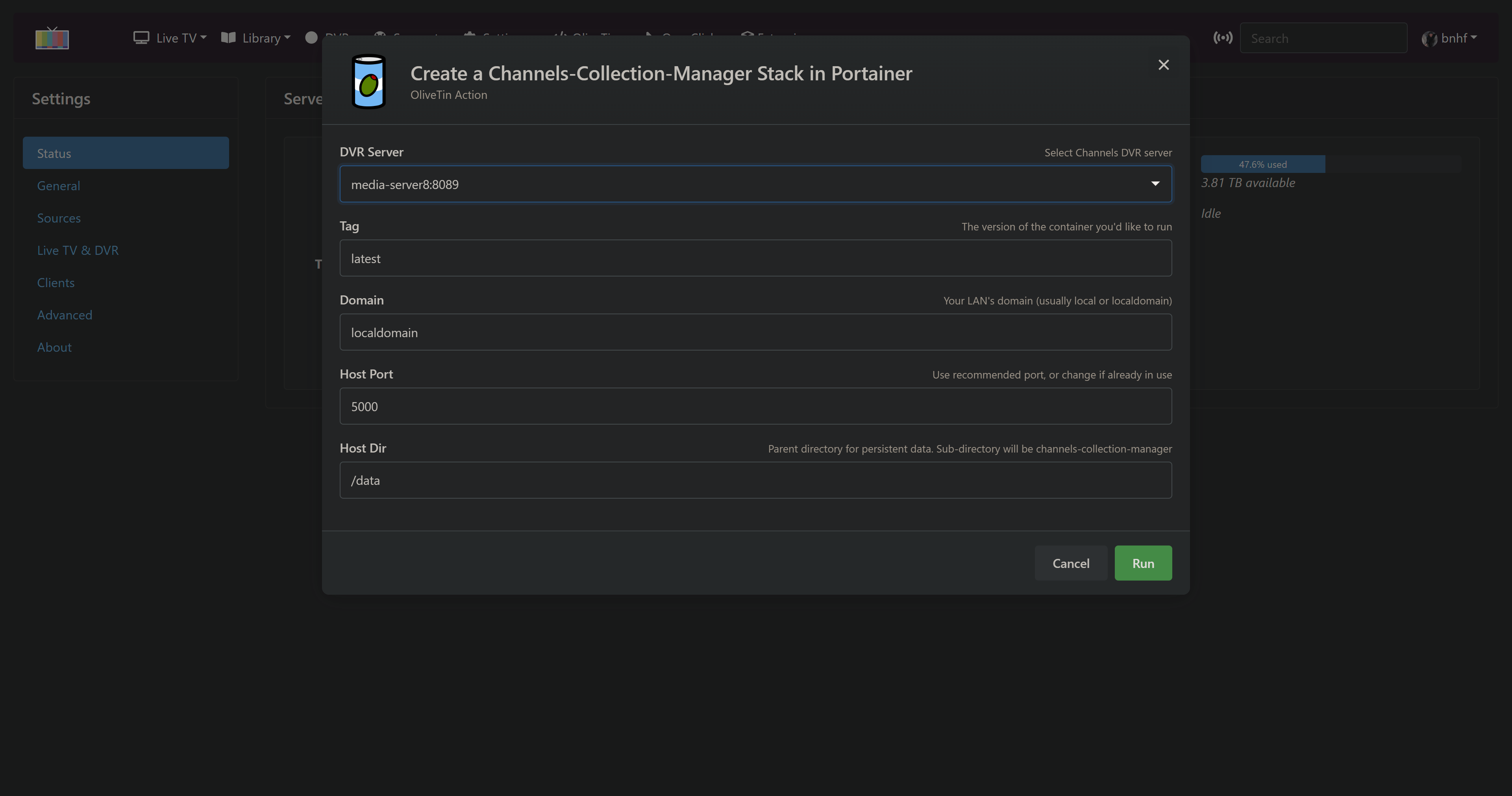Click the OliveTin olive can icon
1512x796 pixels.
(368, 82)
